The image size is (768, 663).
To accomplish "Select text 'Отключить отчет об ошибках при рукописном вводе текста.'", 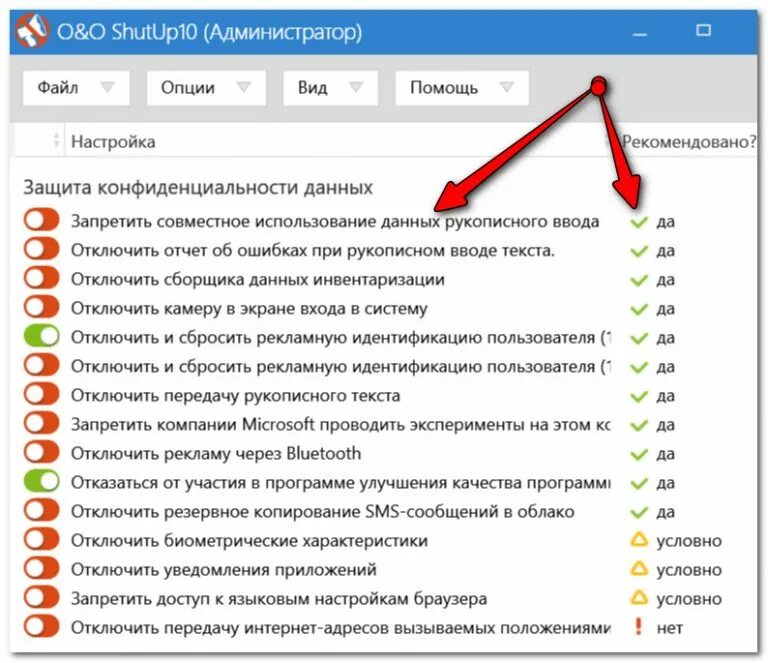I will (313, 251).
